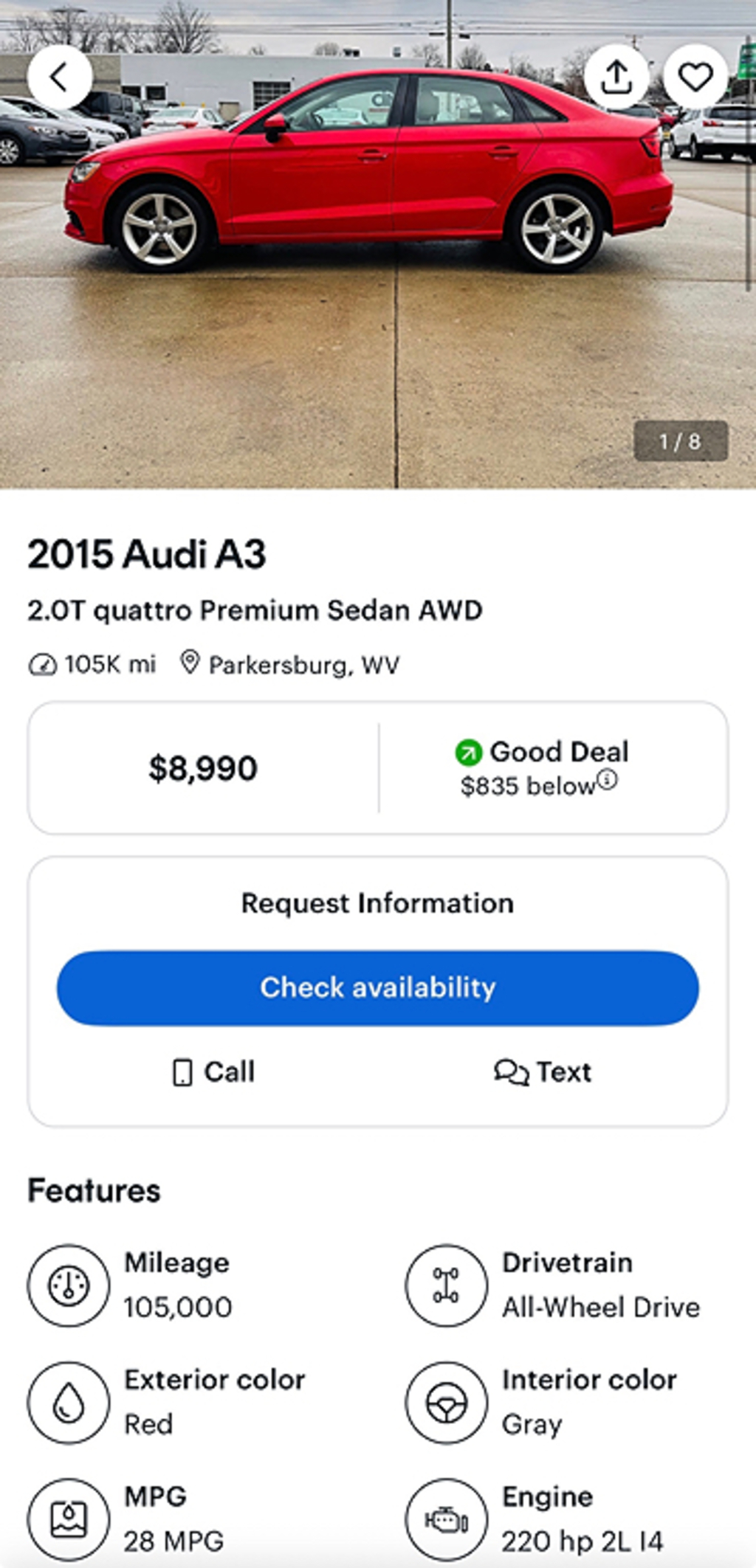The height and width of the screenshot is (1568, 756).
Task: Tap the back arrow button
Action: click(60, 77)
